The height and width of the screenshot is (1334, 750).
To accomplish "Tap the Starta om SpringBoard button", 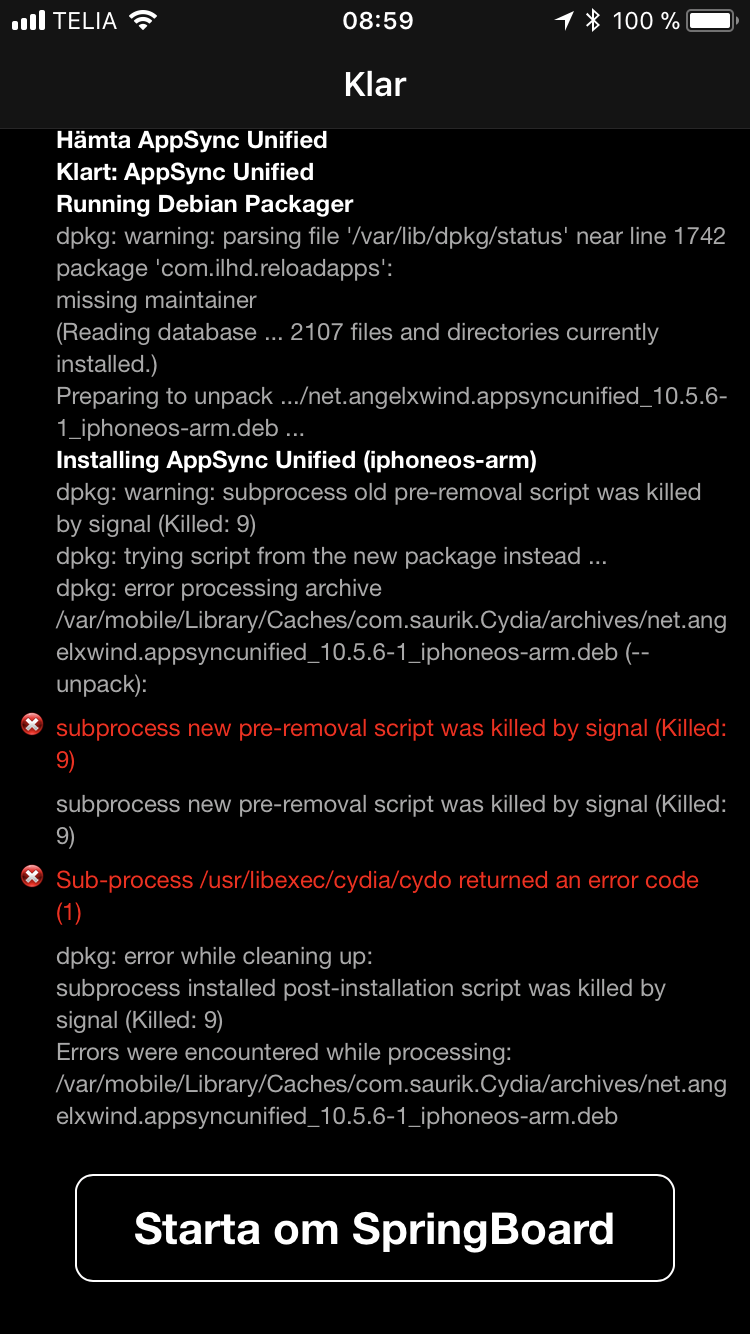I will pos(375,1228).
